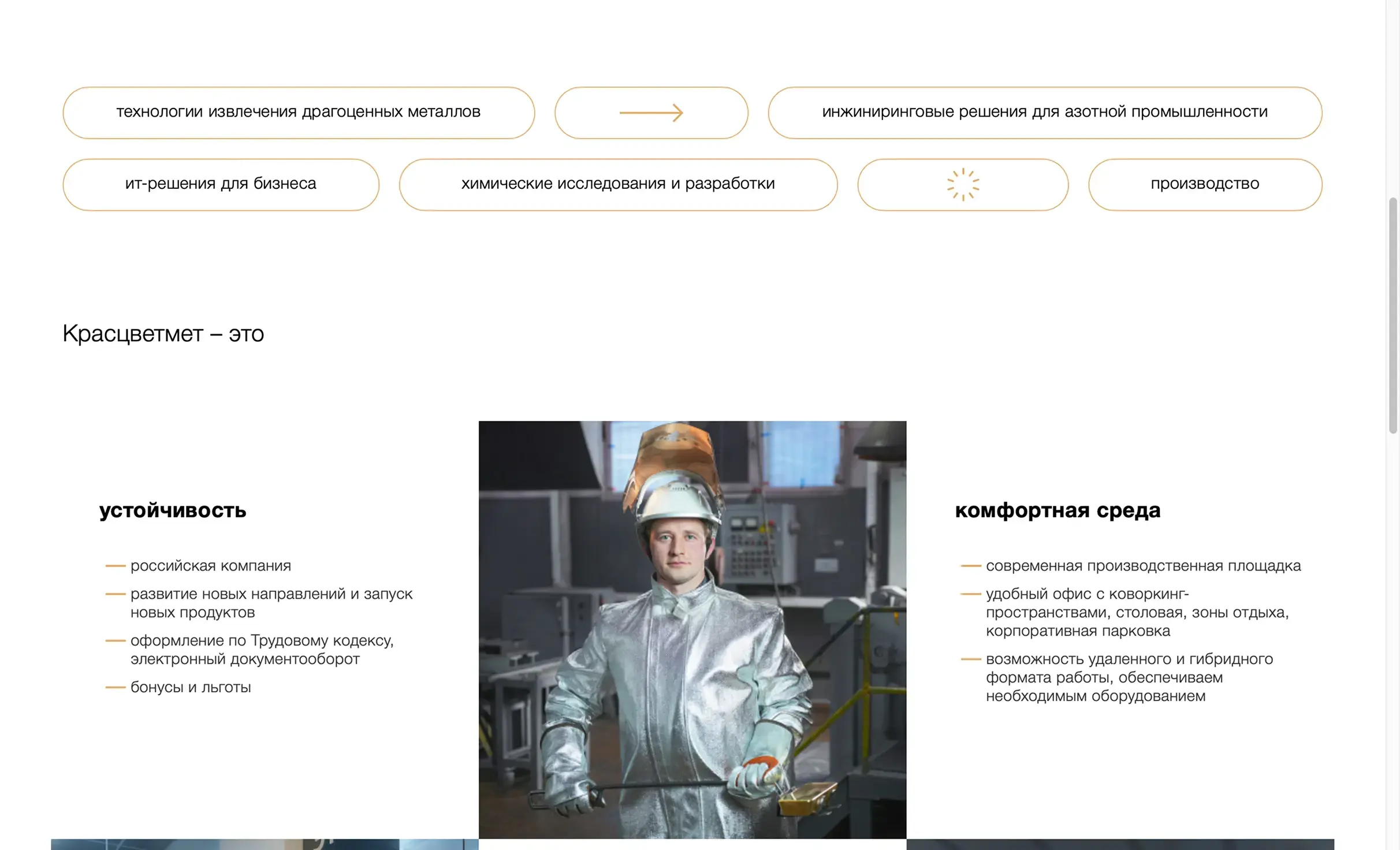Click the orange arrow pill button
The height and width of the screenshot is (850, 1400).
[x=651, y=113]
